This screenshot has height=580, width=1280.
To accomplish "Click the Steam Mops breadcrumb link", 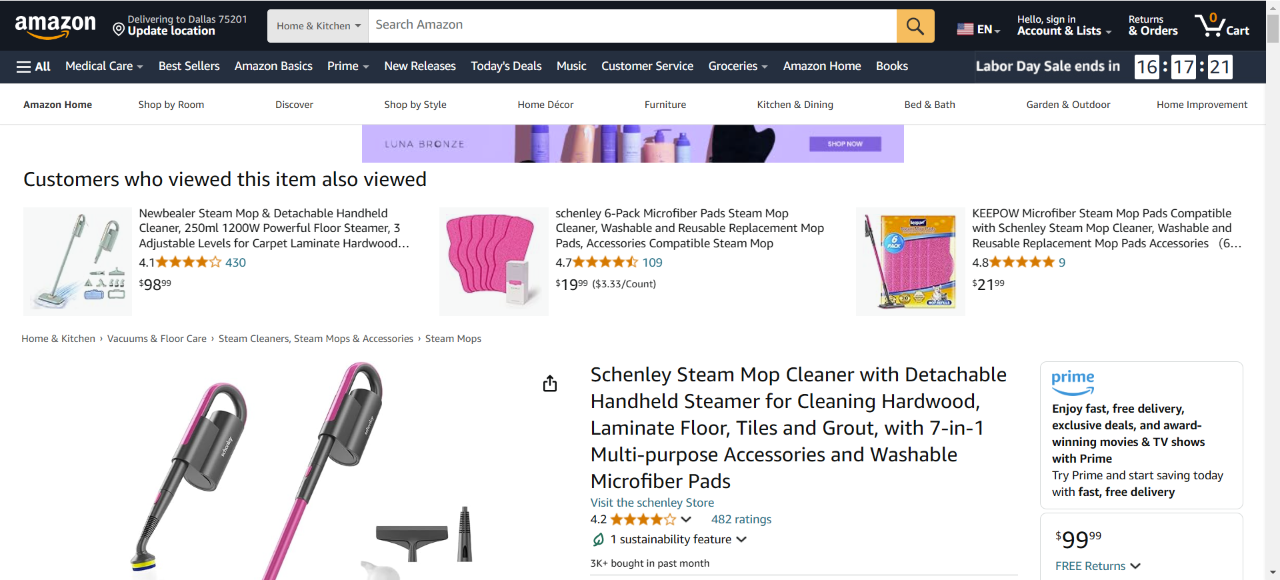I will click(x=453, y=339).
